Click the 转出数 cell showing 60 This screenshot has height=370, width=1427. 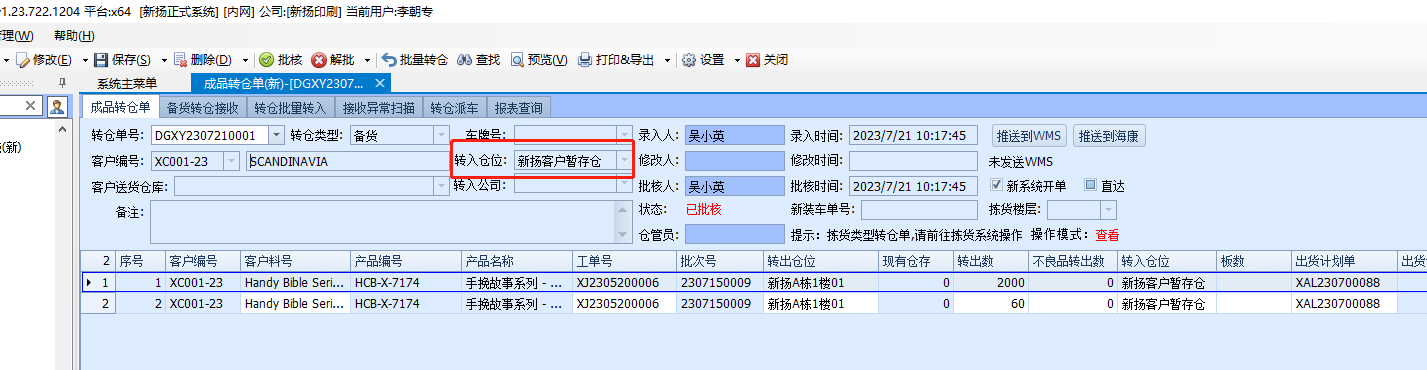(x=990, y=303)
